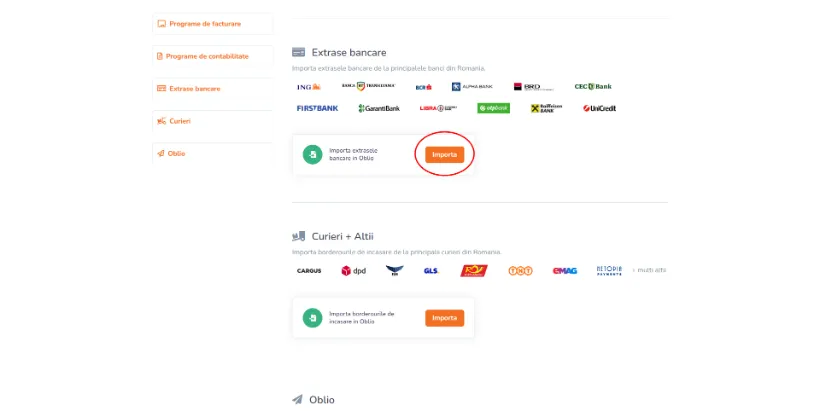Click the dpd courier logo
Screen dimensions: 820x411
pyautogui.click(x=354, y=271)
